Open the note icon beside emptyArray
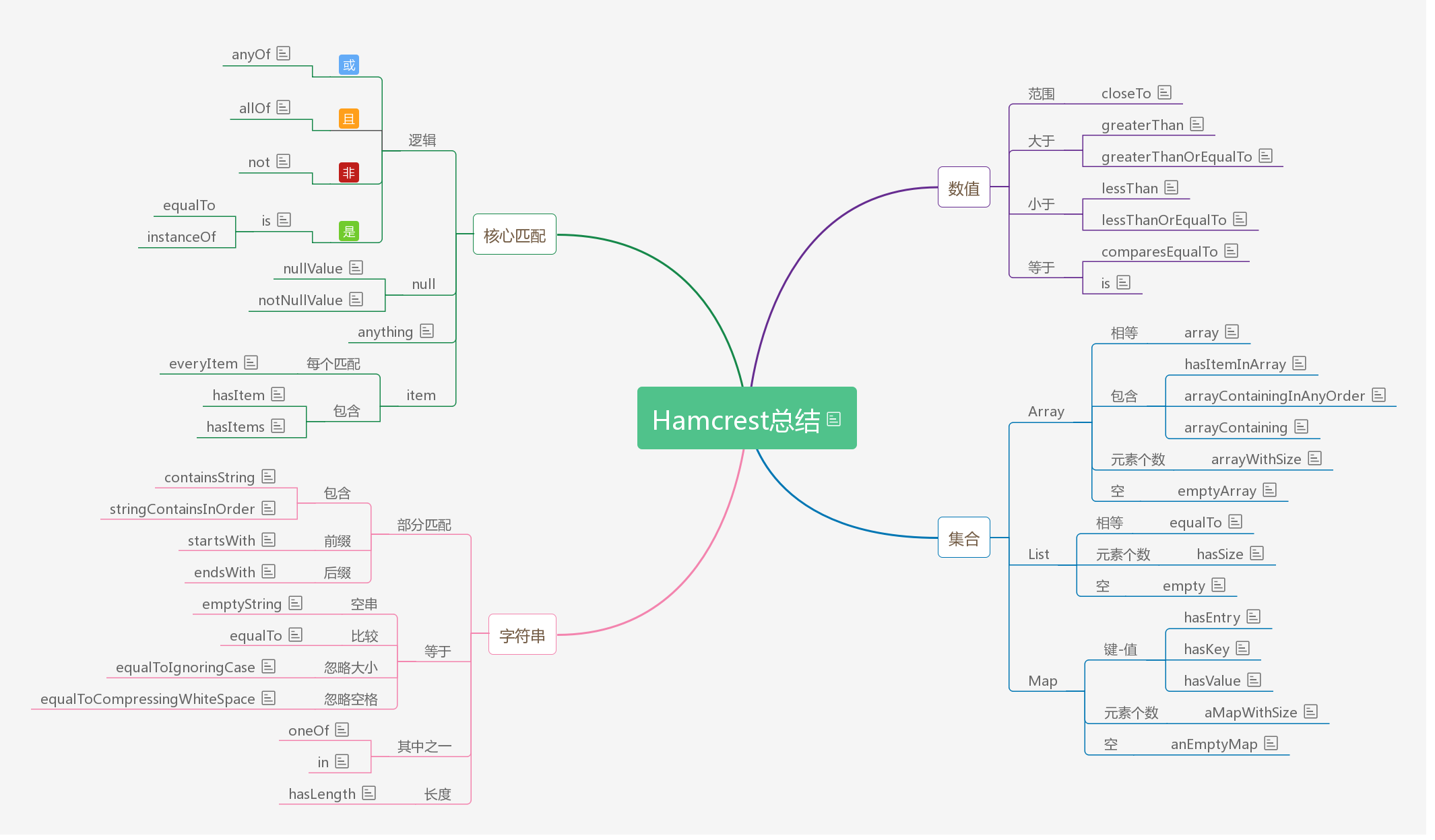Viewport: 1435px width, 840px height. (1270, 490)
